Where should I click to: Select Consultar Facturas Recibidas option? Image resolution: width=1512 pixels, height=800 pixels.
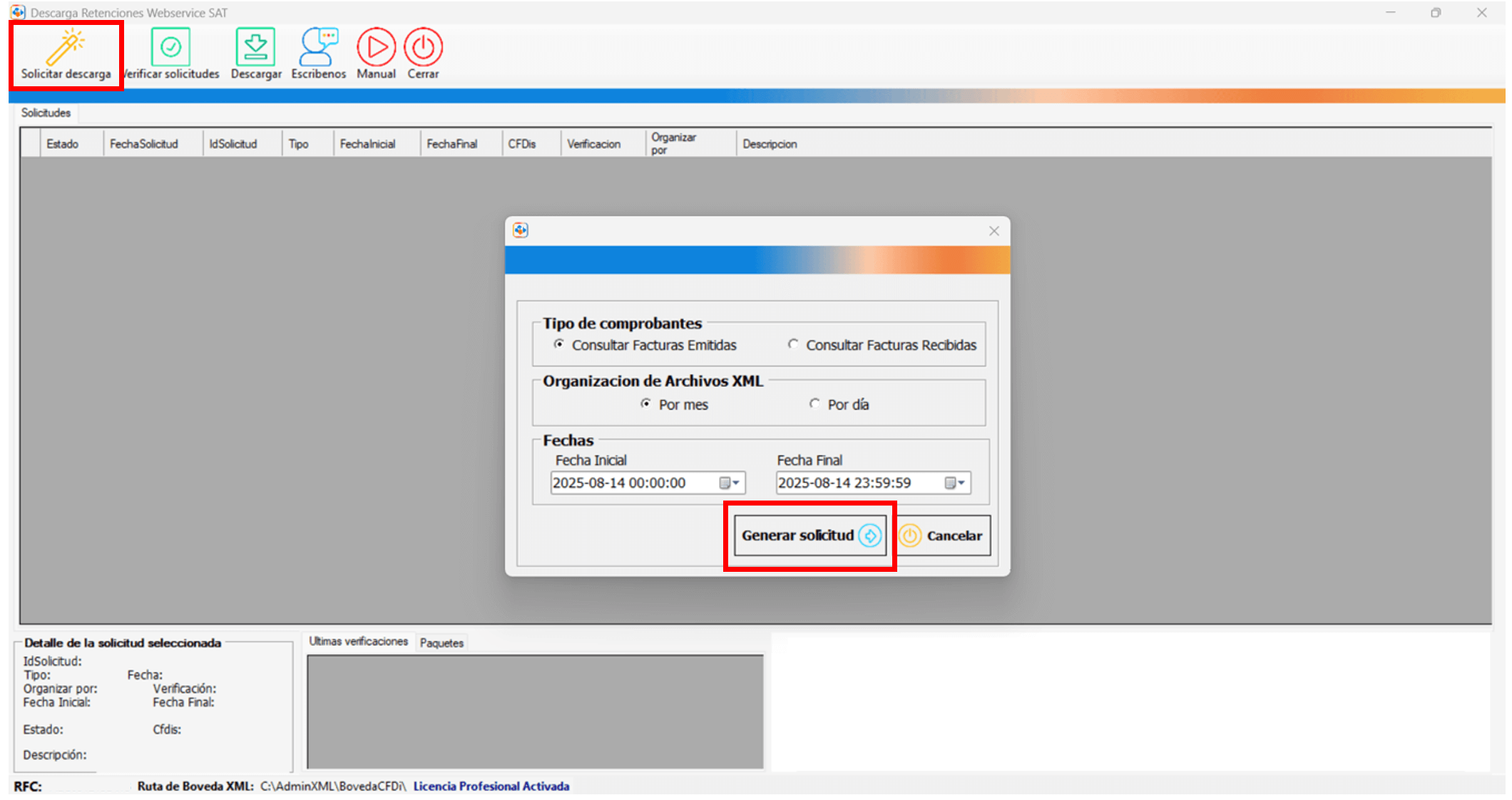(882, 345)
